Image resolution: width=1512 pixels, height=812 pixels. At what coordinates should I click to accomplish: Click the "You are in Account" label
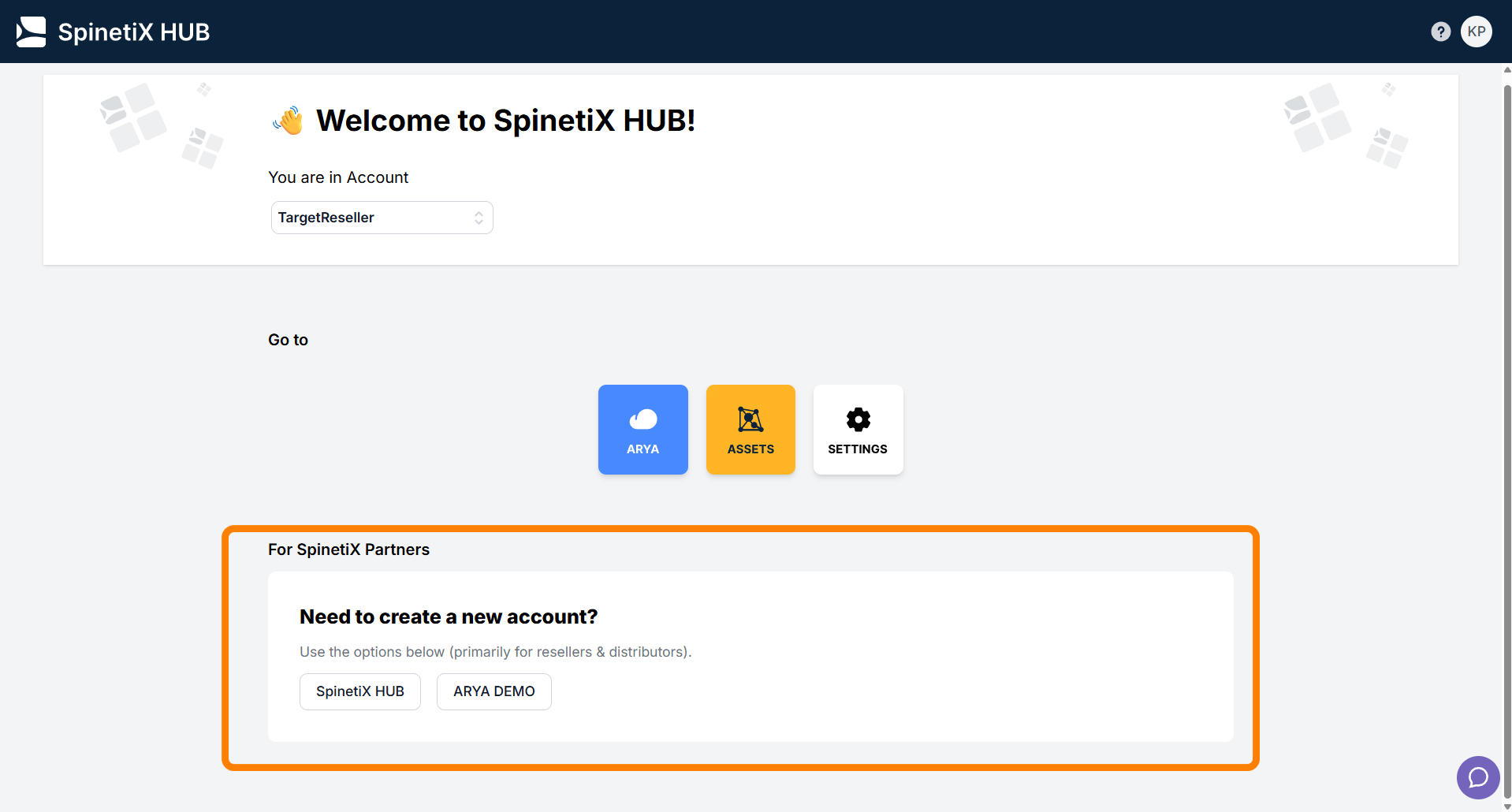coord(338,177)
